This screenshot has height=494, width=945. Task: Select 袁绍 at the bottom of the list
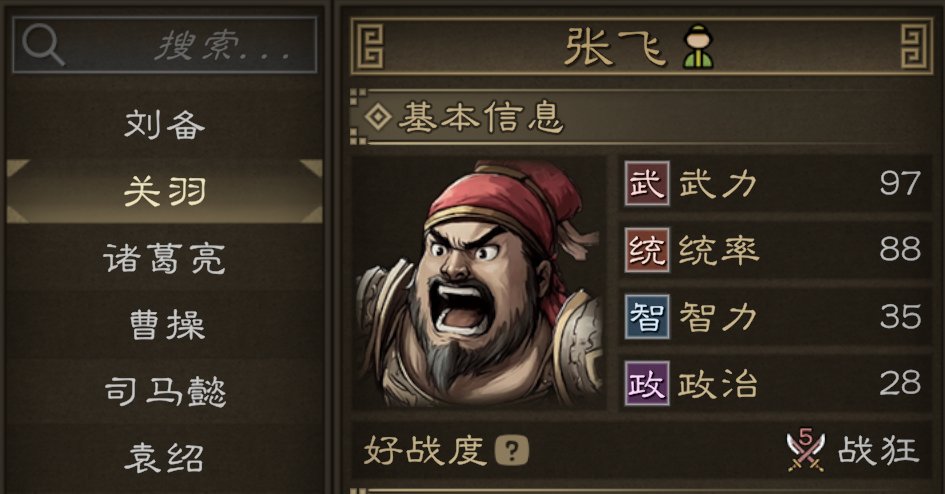[x=165, y=458]
